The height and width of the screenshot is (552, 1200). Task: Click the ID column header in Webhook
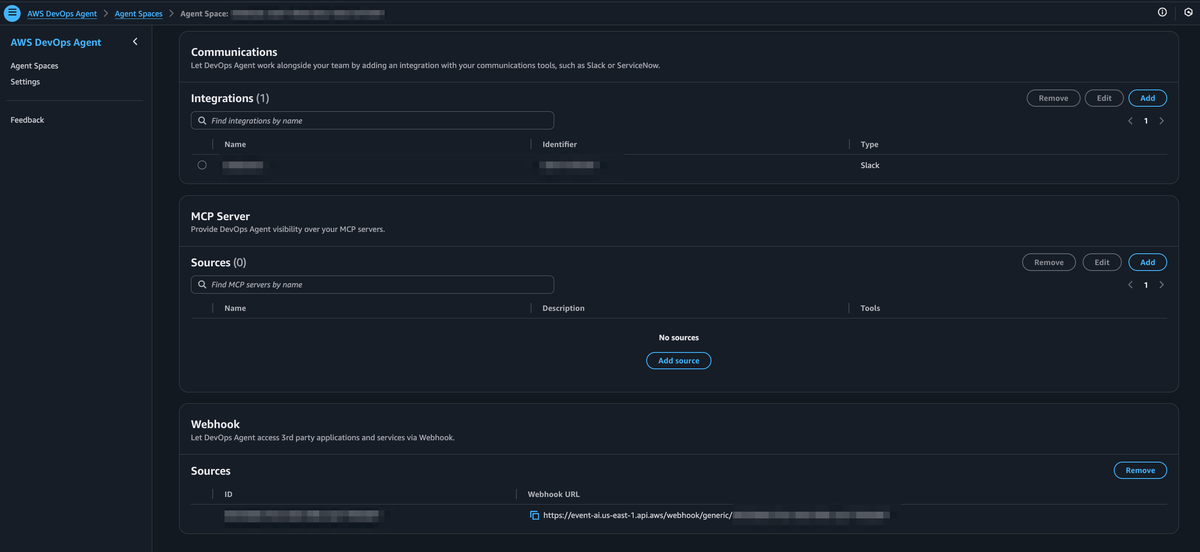point(229,494)
